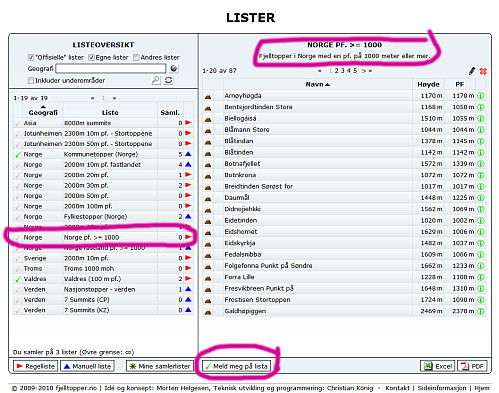Select Folgefonna Punkt på Søndre row

[344, 266]
